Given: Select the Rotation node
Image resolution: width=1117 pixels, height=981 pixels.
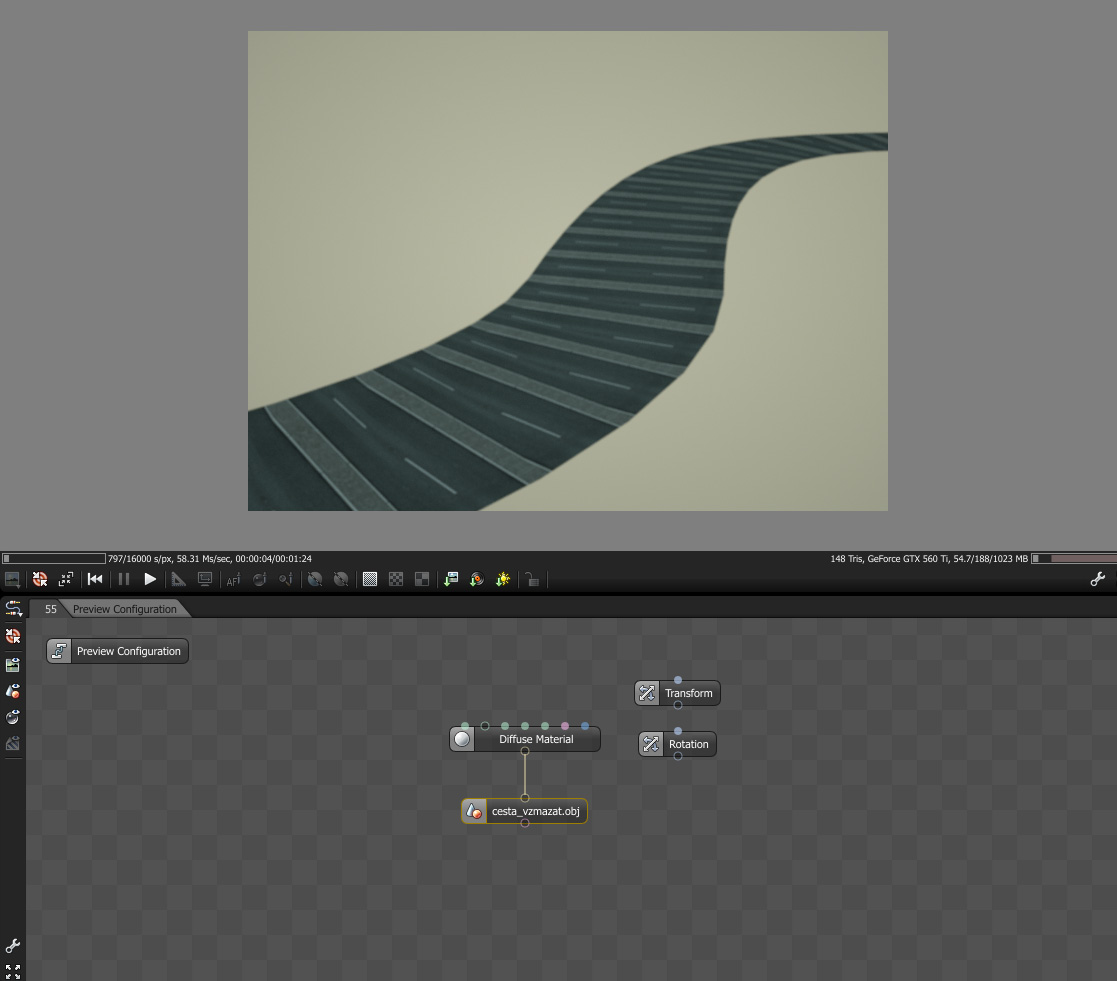Looking at the screenshot, I should (x=677, y=744).
